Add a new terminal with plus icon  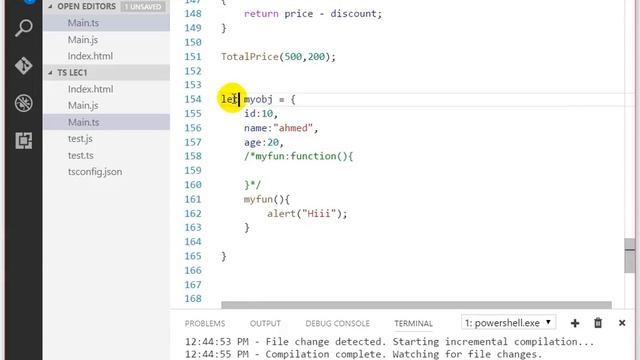click(x=575, y=323)
